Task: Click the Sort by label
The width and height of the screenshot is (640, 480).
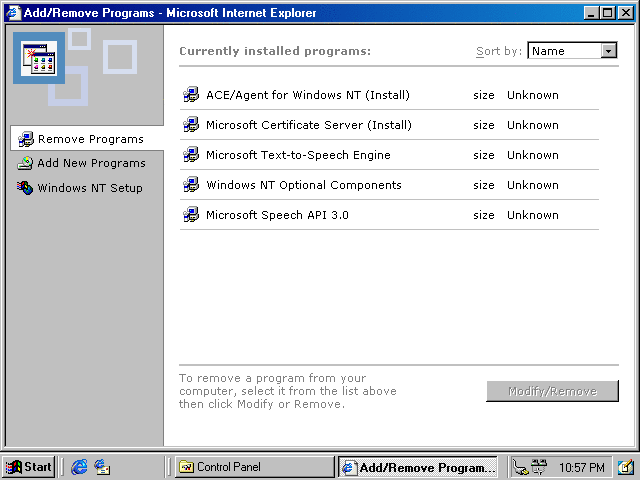Action: 499,51
